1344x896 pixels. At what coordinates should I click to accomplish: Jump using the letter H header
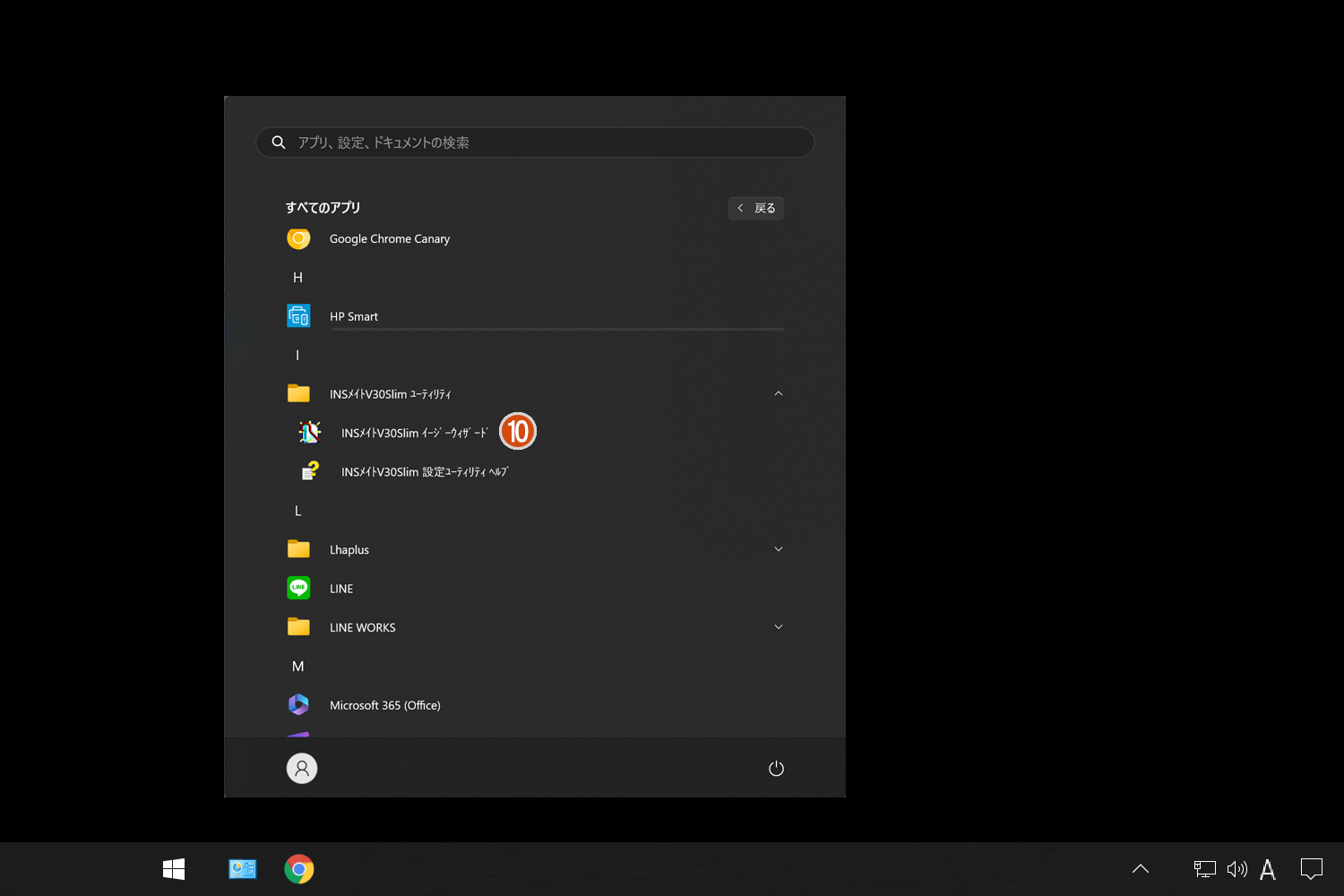coord(297,278)
